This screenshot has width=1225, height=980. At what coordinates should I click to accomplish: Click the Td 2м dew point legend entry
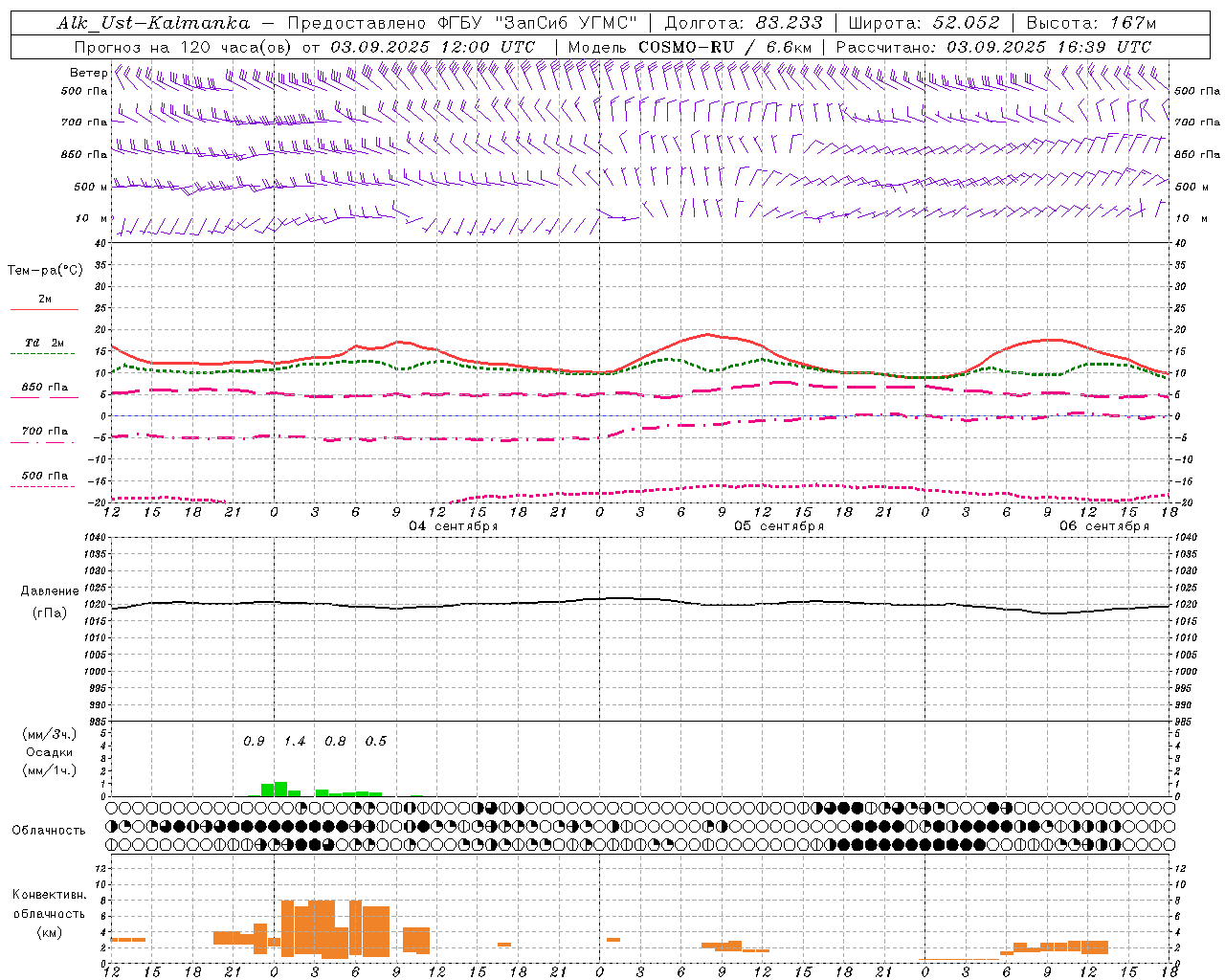[45, 343]
